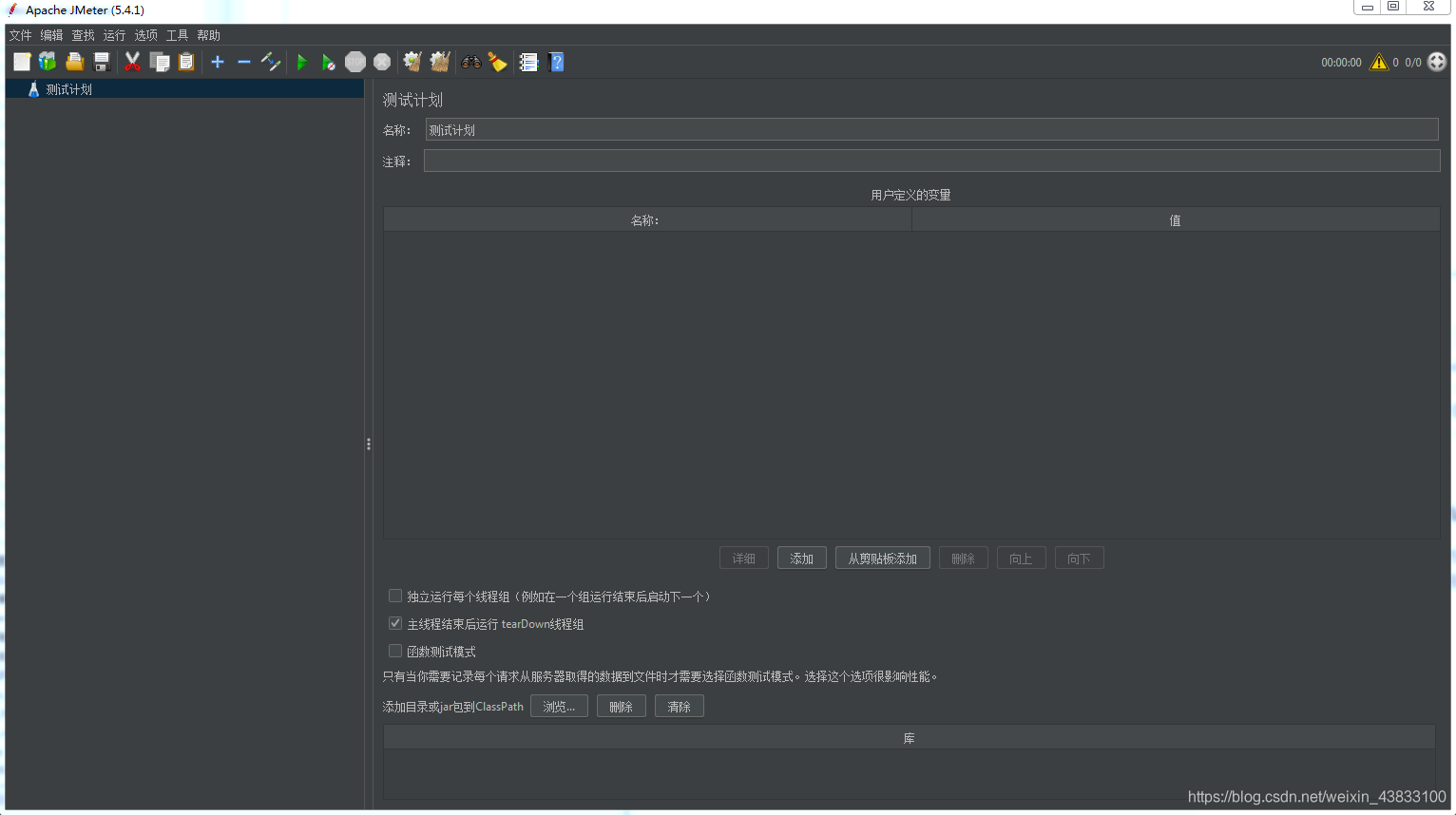Screen dimensions: 1456x815
Task: Open the 编辑 menu
Action: tap(51, 35)
